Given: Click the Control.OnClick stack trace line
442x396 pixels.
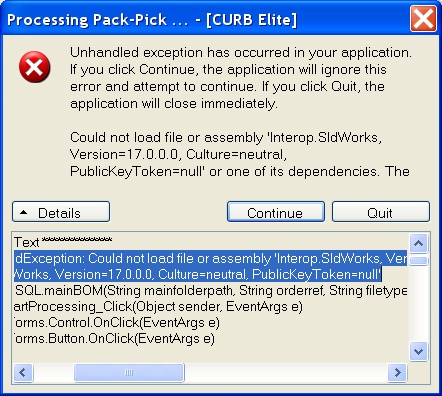Looking at the screenshot, I should click(117, 323).
